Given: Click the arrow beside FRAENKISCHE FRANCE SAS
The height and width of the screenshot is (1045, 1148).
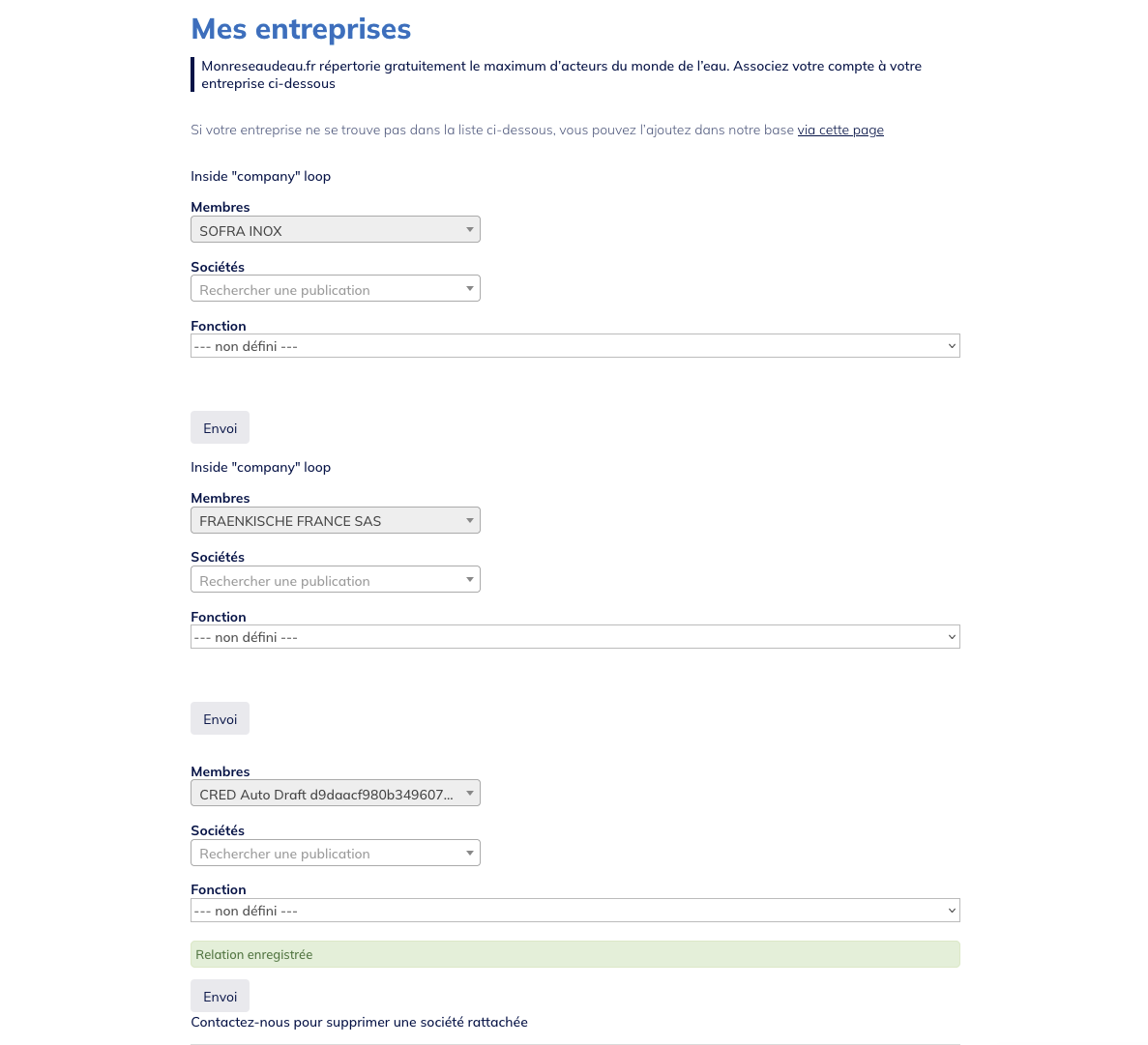Looking at the screenshot, I should pyautogui.click(x=470, y=520).
